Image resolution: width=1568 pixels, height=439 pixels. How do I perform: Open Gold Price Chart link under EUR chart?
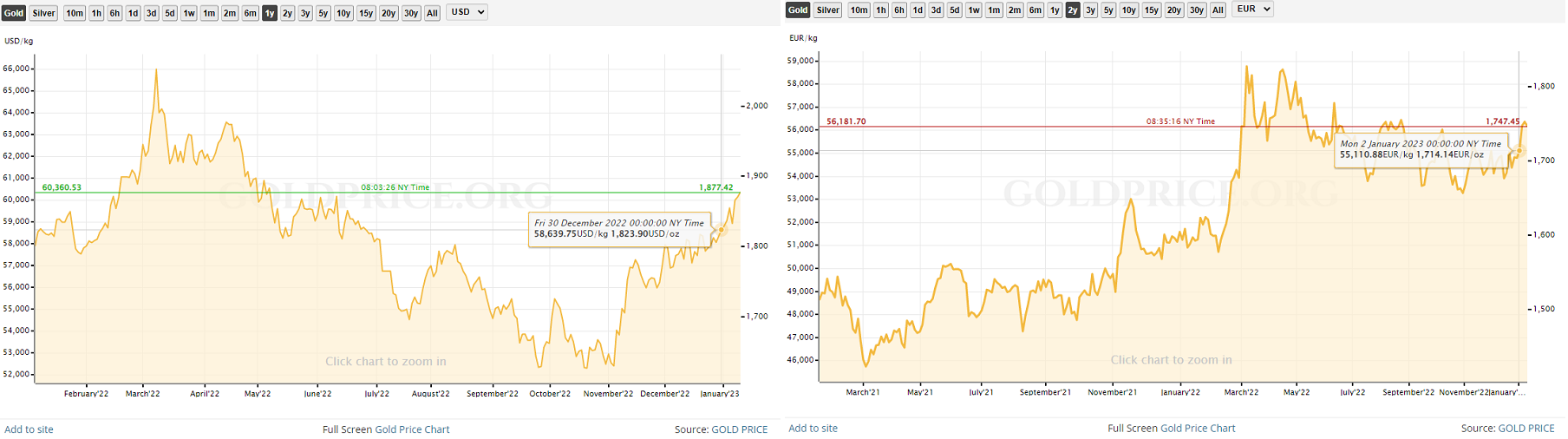[x=1198, y=428]
